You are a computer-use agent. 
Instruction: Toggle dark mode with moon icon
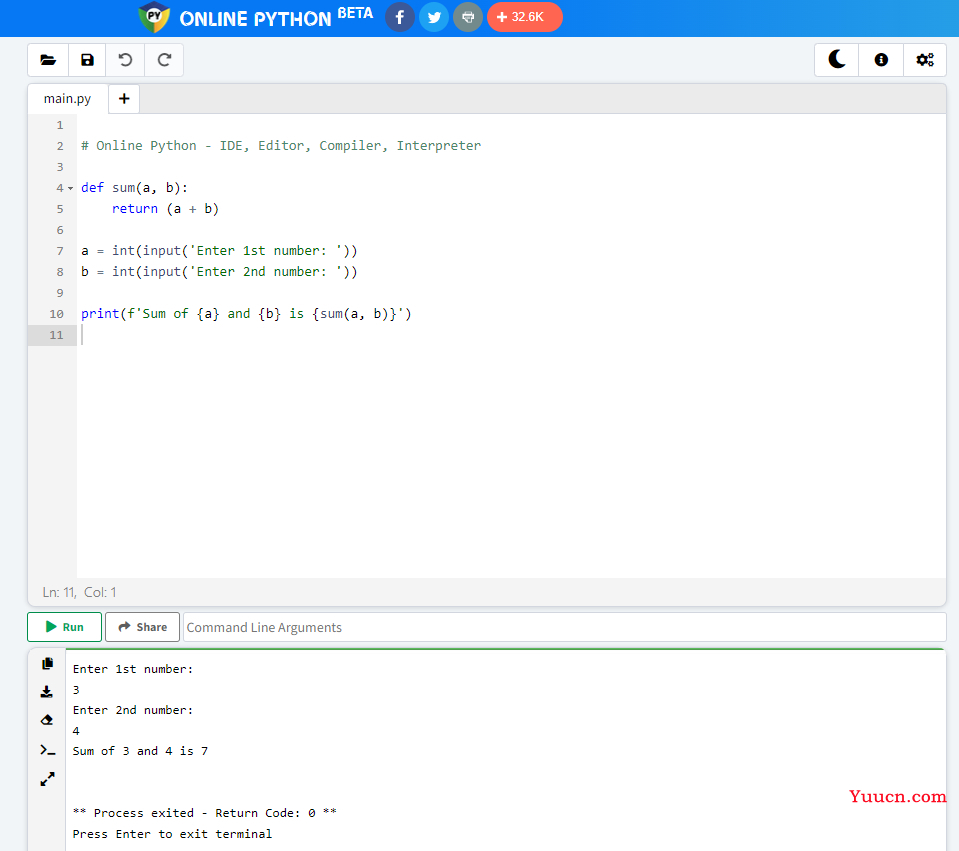[837, 60]
